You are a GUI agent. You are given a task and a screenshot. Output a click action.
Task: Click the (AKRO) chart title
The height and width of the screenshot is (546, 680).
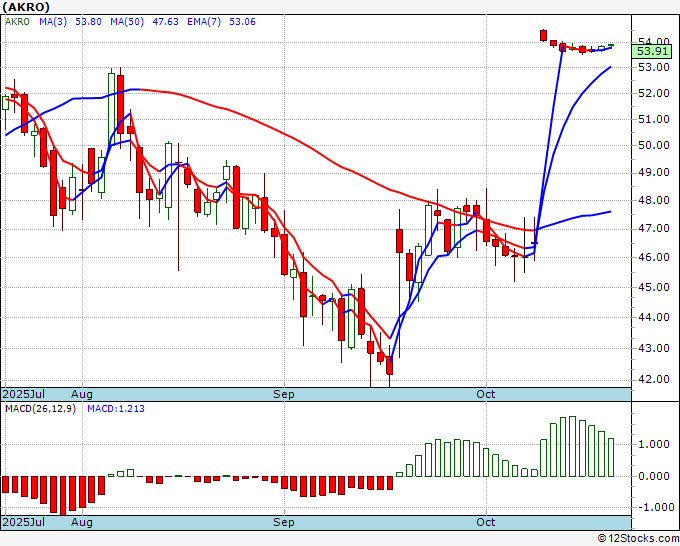[x=26, y=7]
